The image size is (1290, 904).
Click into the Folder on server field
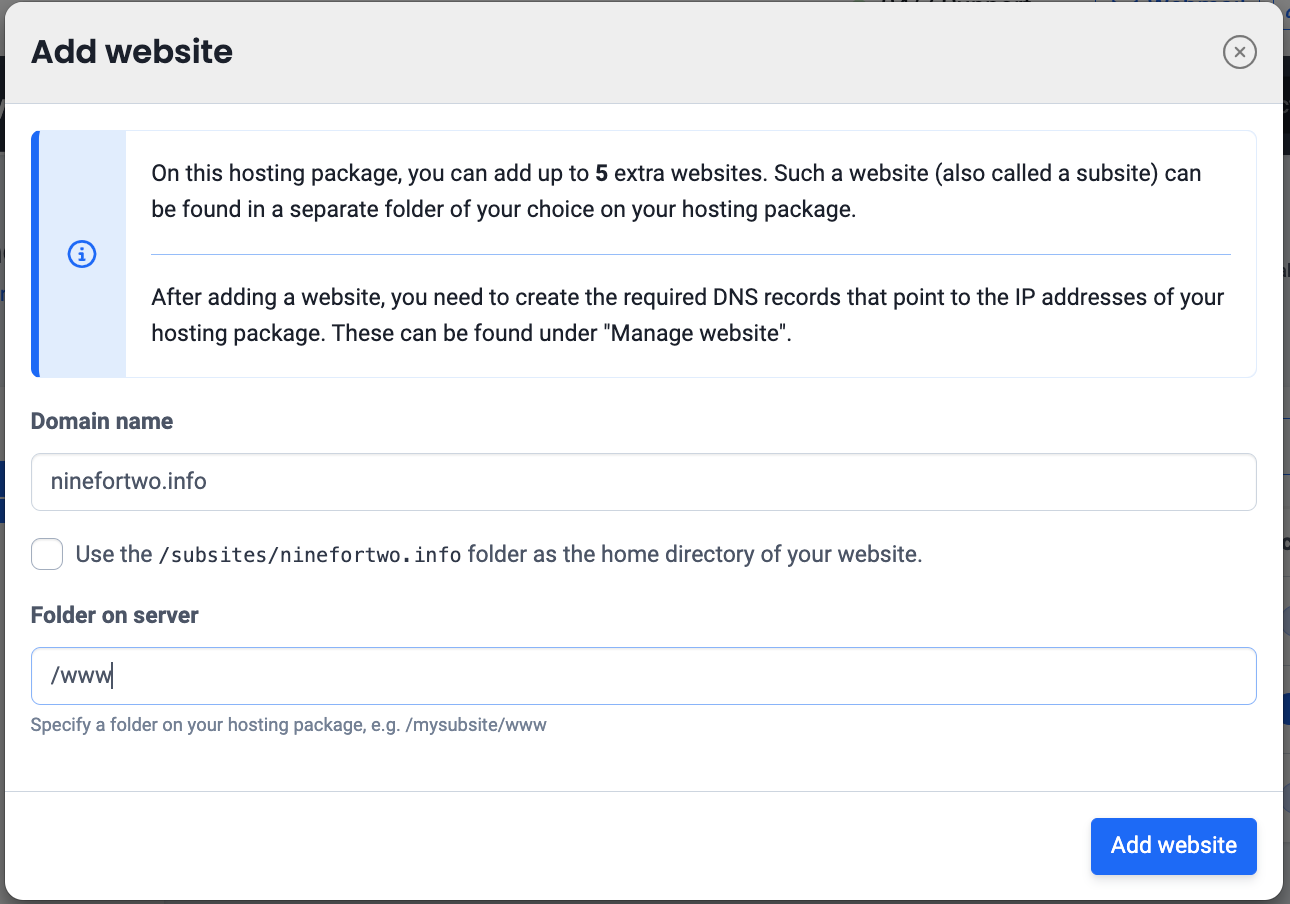(x=643, y=676)
